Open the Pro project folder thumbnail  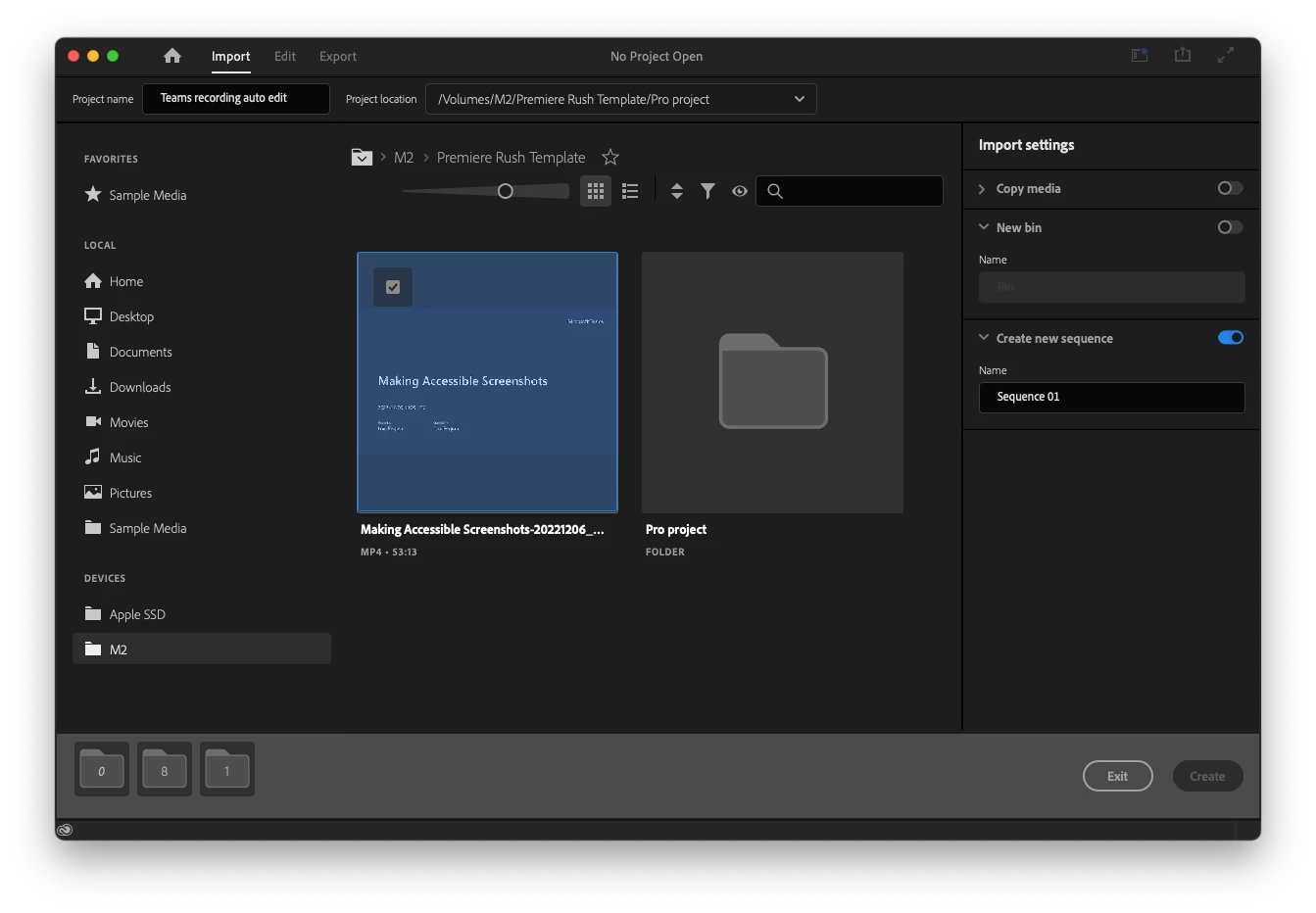tap(772, 382)
